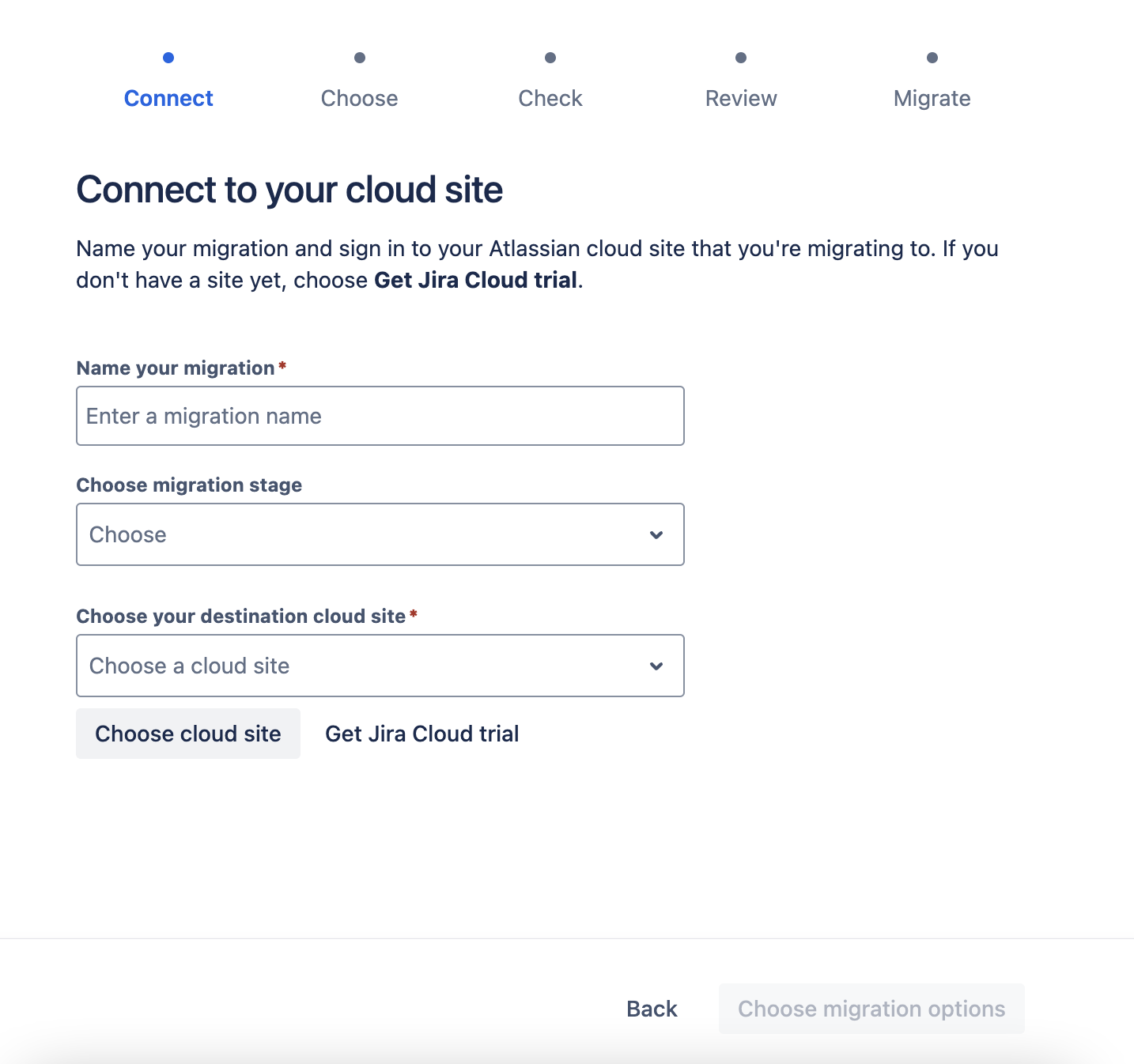The image size is (1134, 1064).
Task: Click the destination cloud site chevron arrow
Action: (x=656, y=666)
